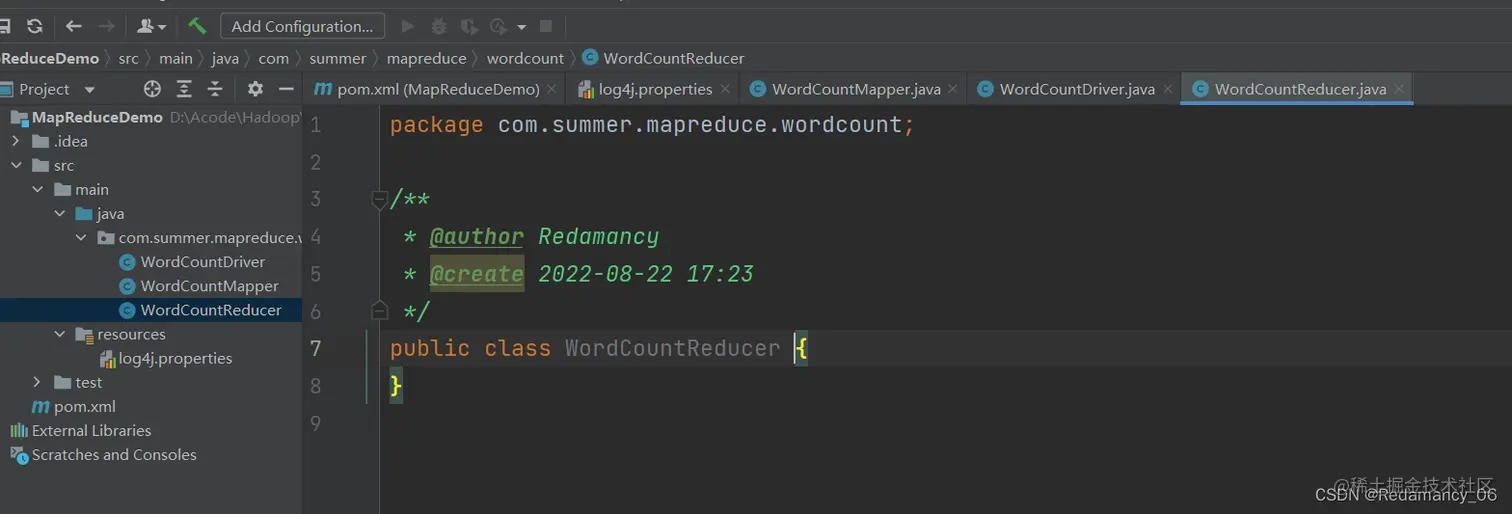Click the Debug bug icon
The image size is (1512, 514).
point(438,26)
